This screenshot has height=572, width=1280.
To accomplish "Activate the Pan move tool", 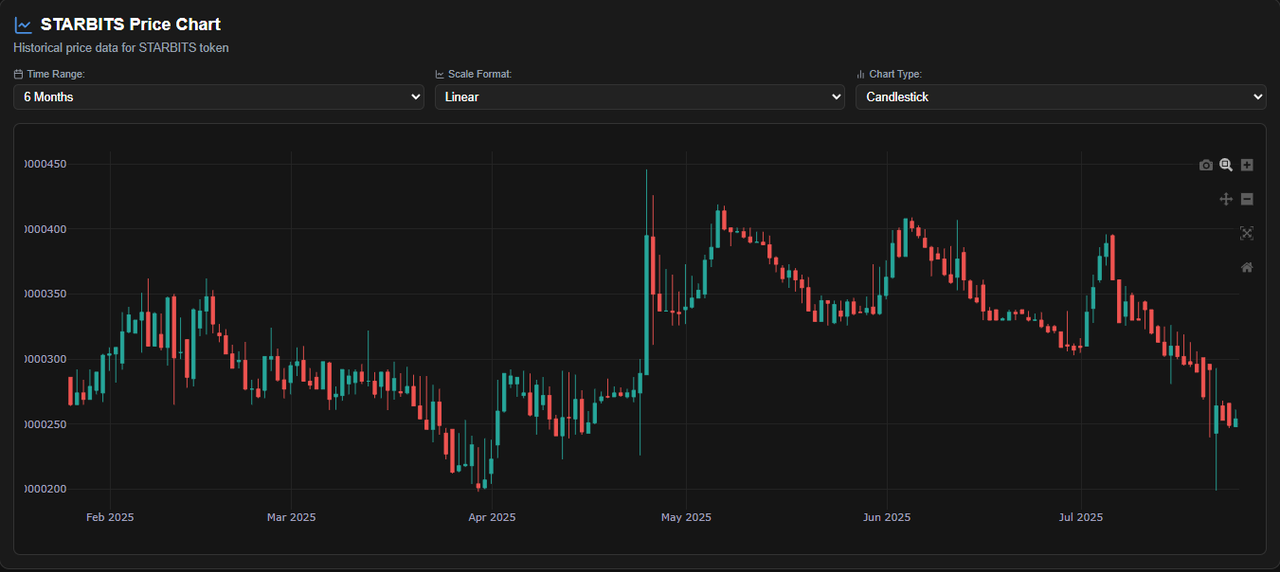I will [1226, 199].
